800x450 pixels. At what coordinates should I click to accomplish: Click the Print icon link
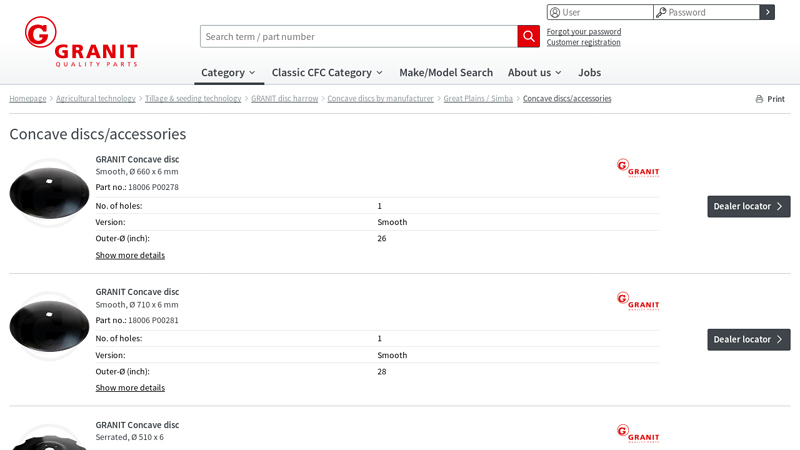pos(770,99)
